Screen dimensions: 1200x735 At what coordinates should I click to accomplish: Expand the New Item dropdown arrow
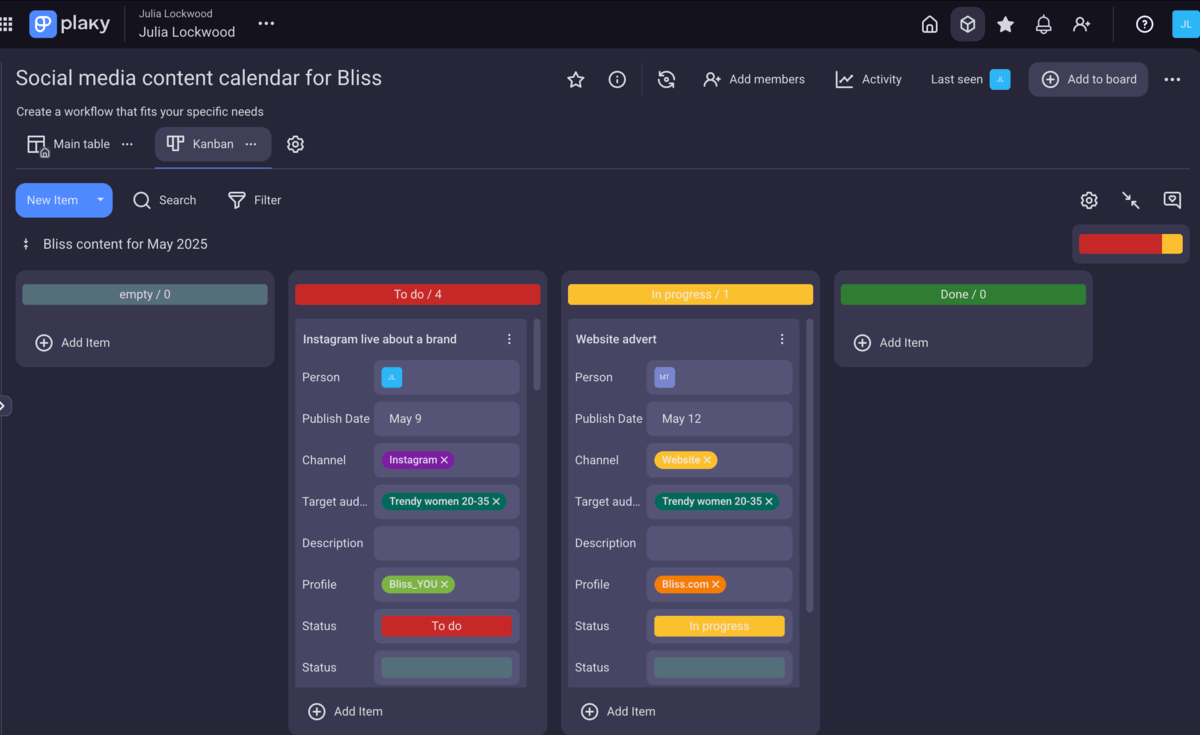pos(100,200)
